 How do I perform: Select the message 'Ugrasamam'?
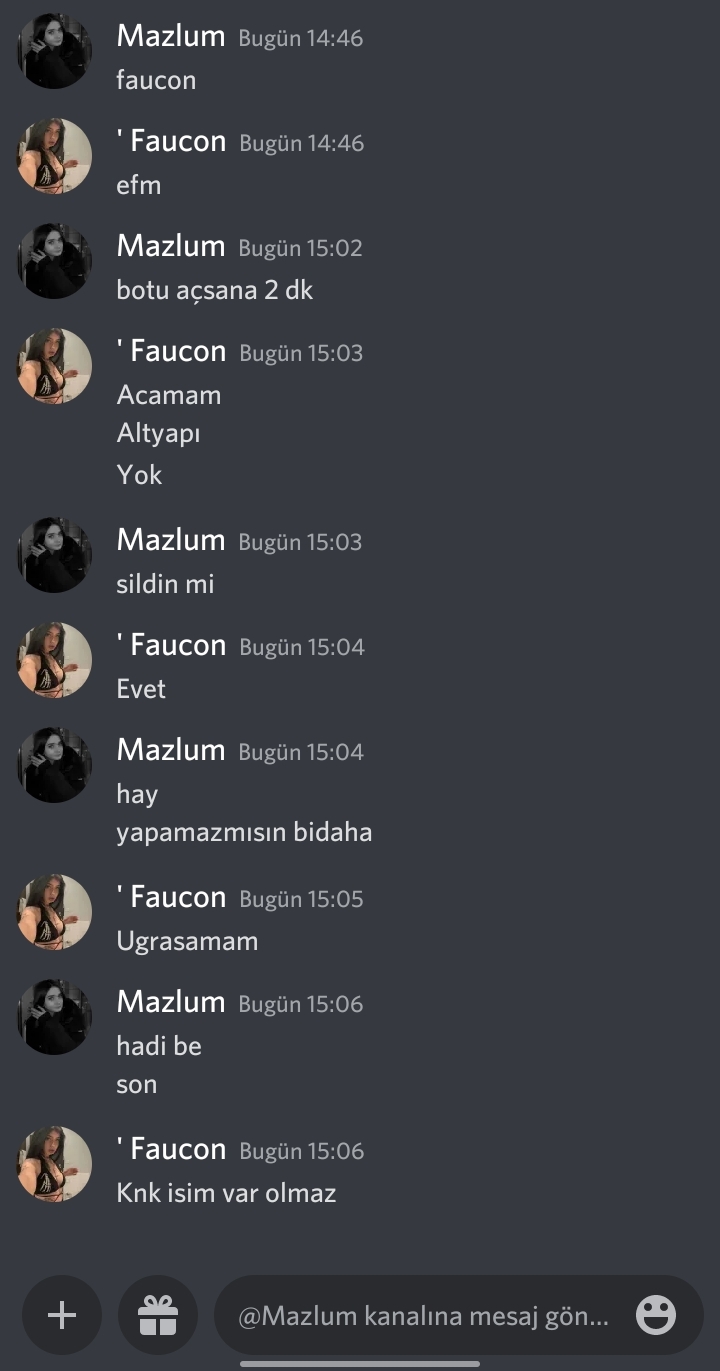[x=187, y=941]
